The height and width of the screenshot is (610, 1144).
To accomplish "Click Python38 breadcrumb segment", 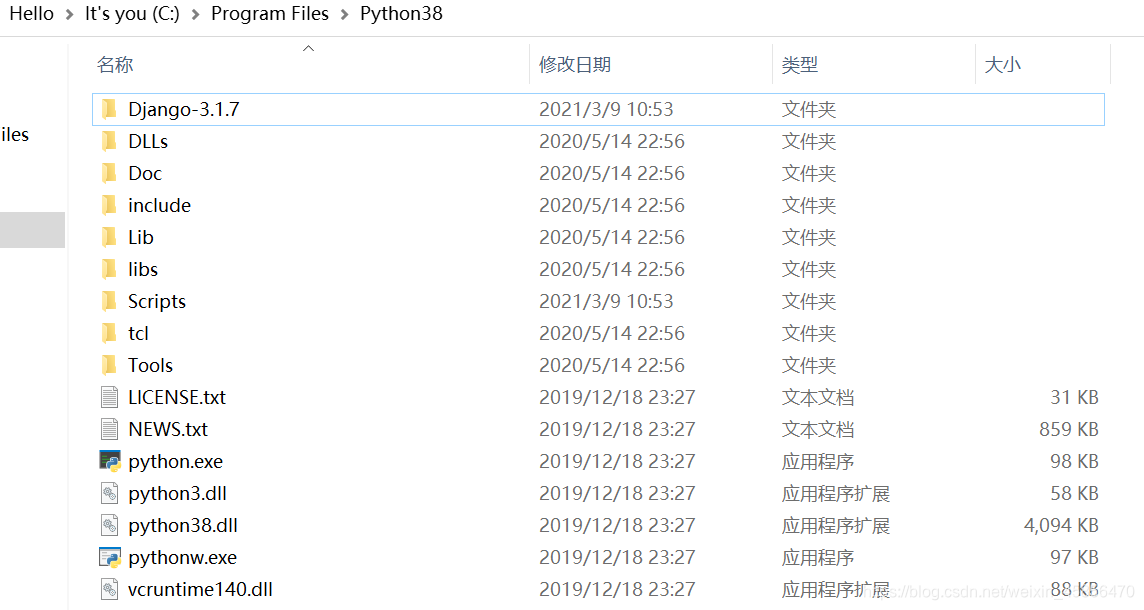I will point(401,14).
